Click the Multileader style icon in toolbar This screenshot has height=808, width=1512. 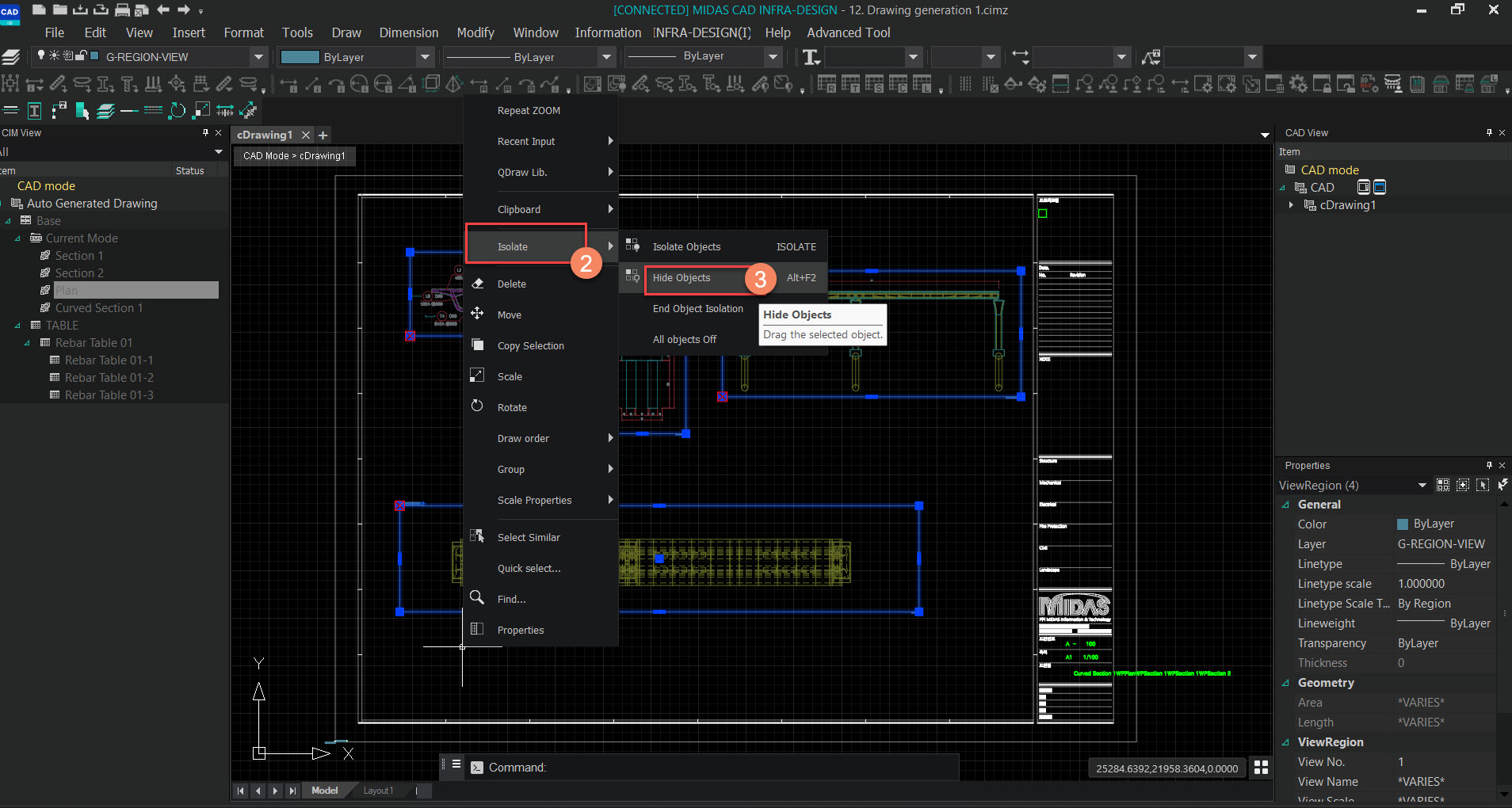(1151, 57)
